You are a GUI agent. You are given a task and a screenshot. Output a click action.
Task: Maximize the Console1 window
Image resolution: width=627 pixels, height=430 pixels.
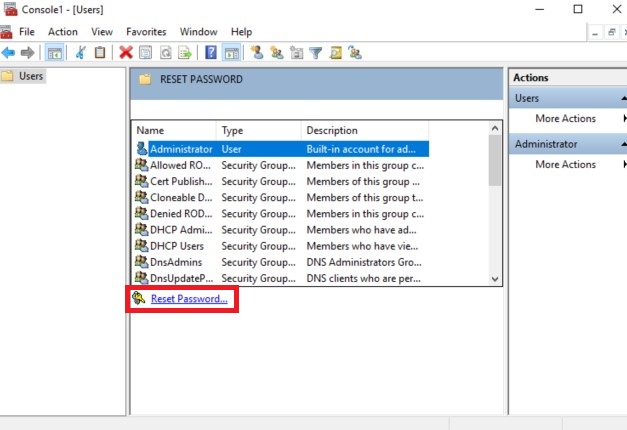(x=578, y=9)
